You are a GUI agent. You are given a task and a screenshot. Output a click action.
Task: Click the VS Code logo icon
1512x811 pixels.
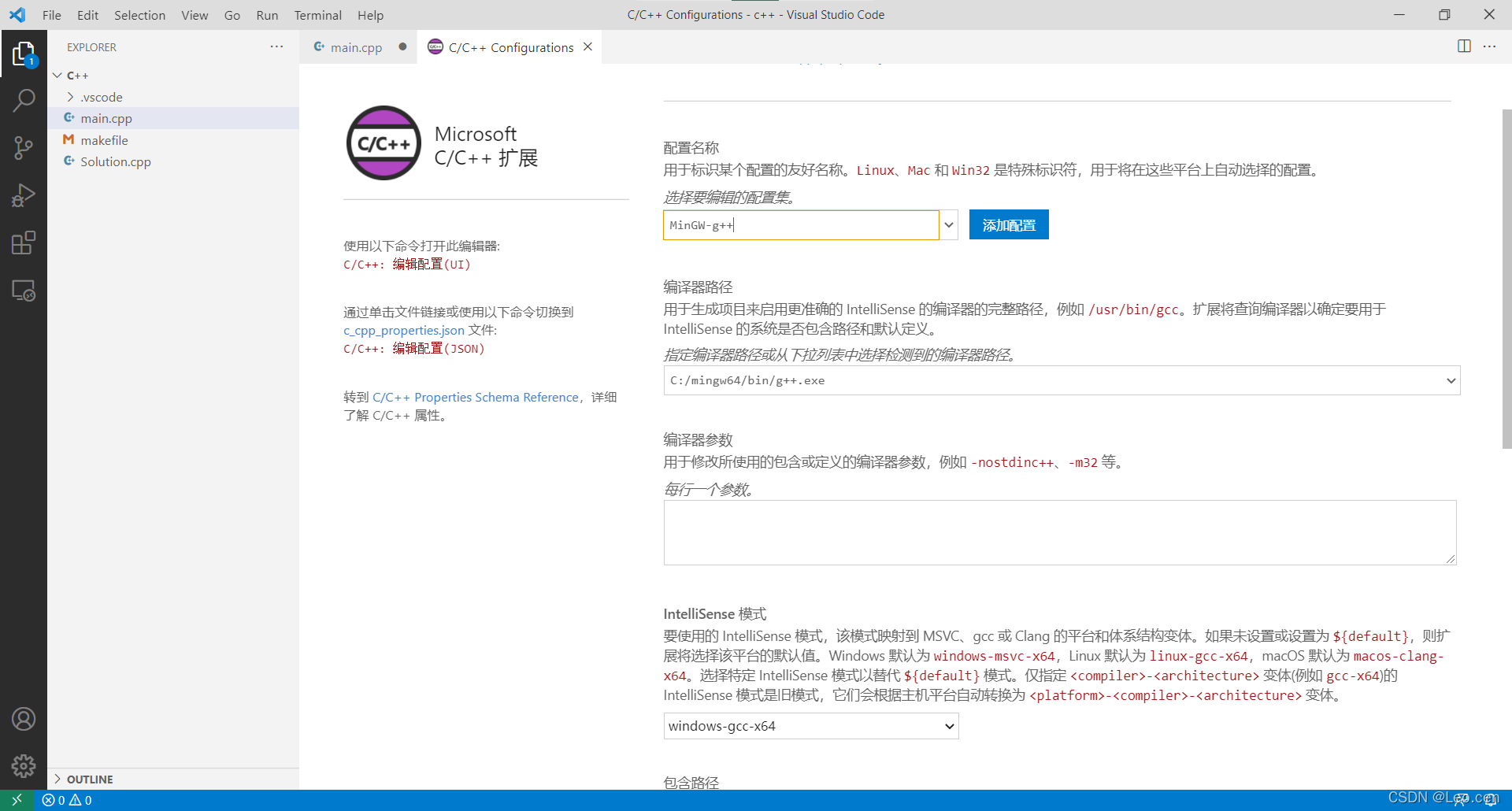tap(17, 15)
